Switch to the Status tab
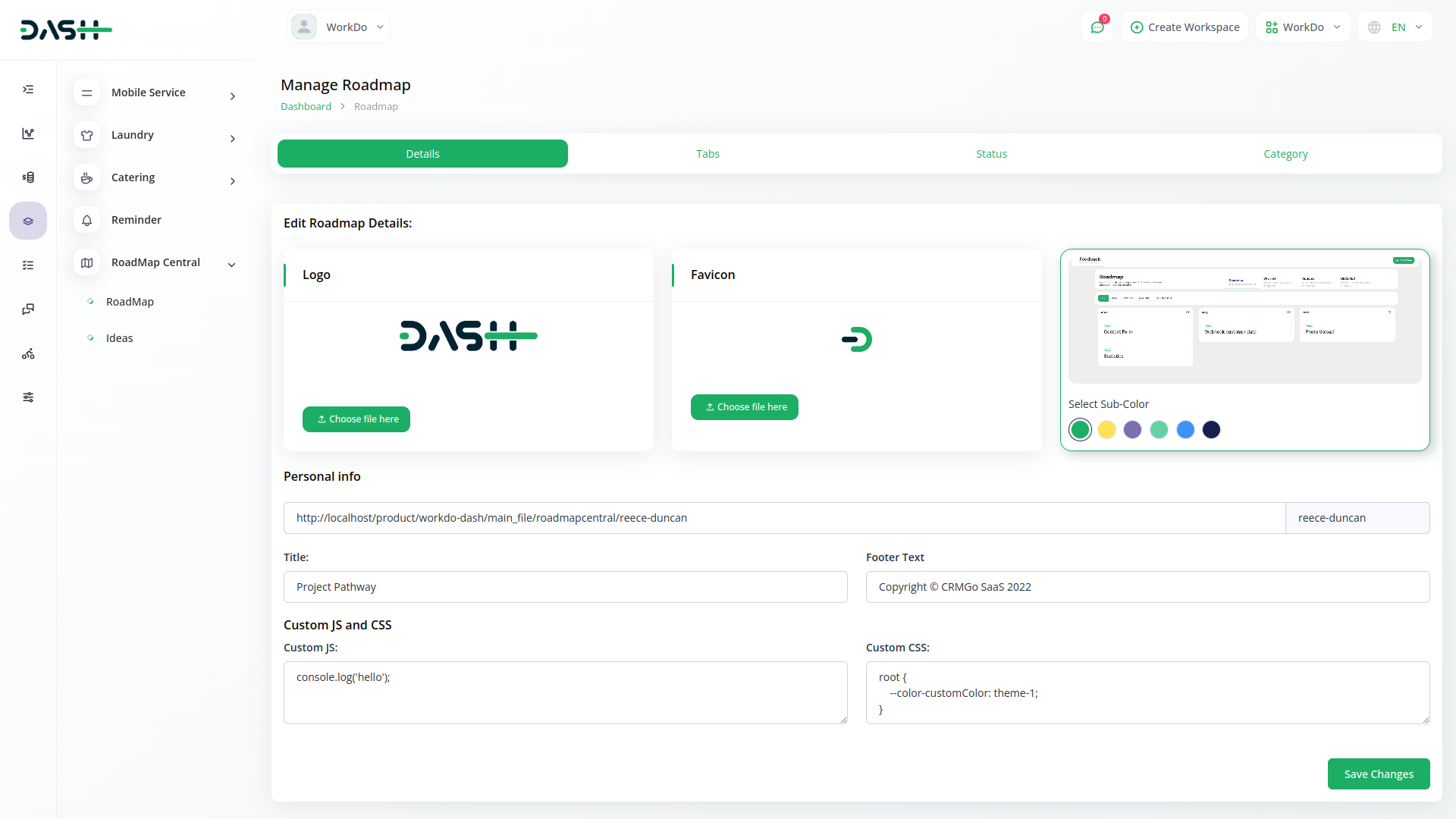The image size is (1456, 819). 991,154
